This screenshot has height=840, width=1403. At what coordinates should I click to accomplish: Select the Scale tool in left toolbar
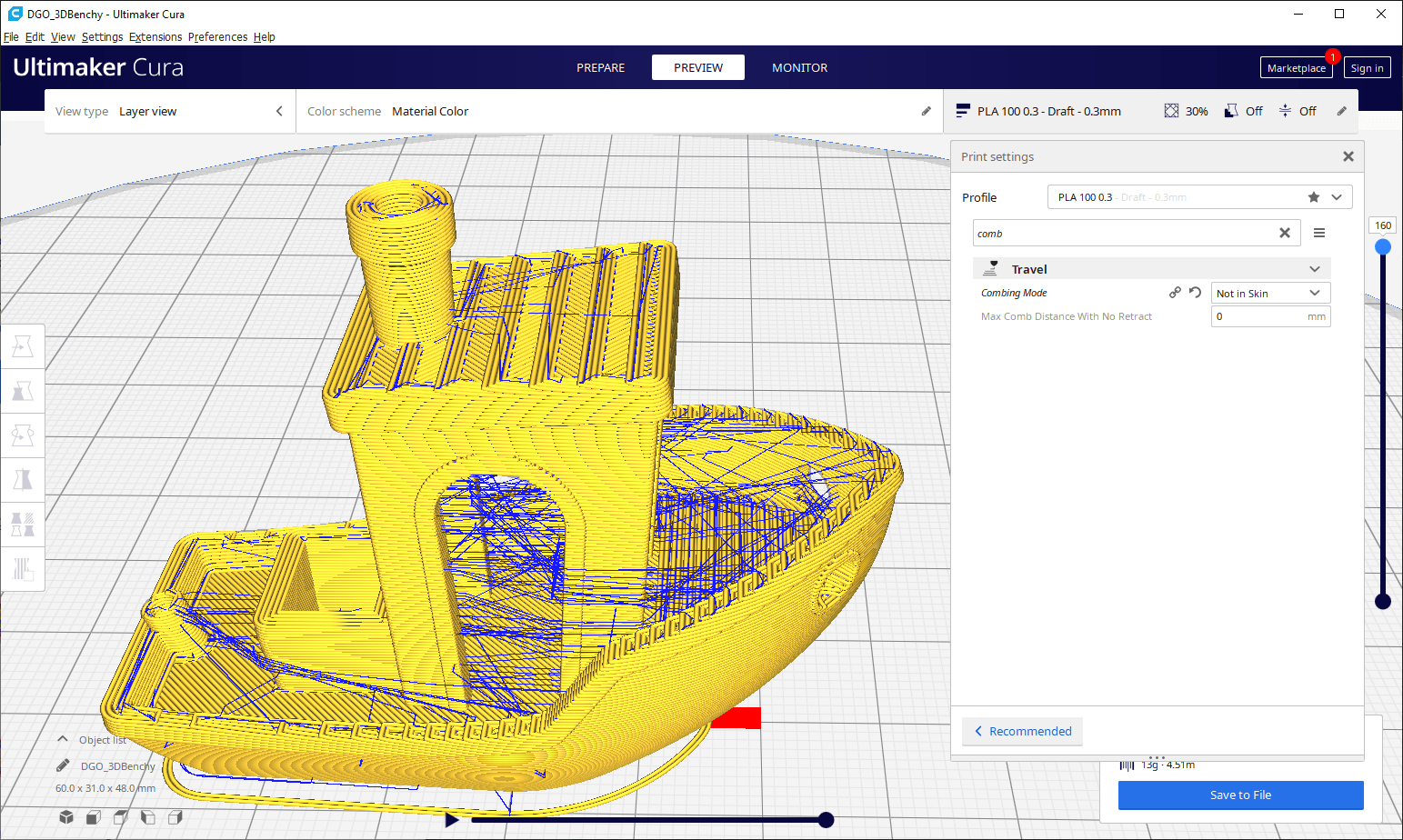point(23,391)
